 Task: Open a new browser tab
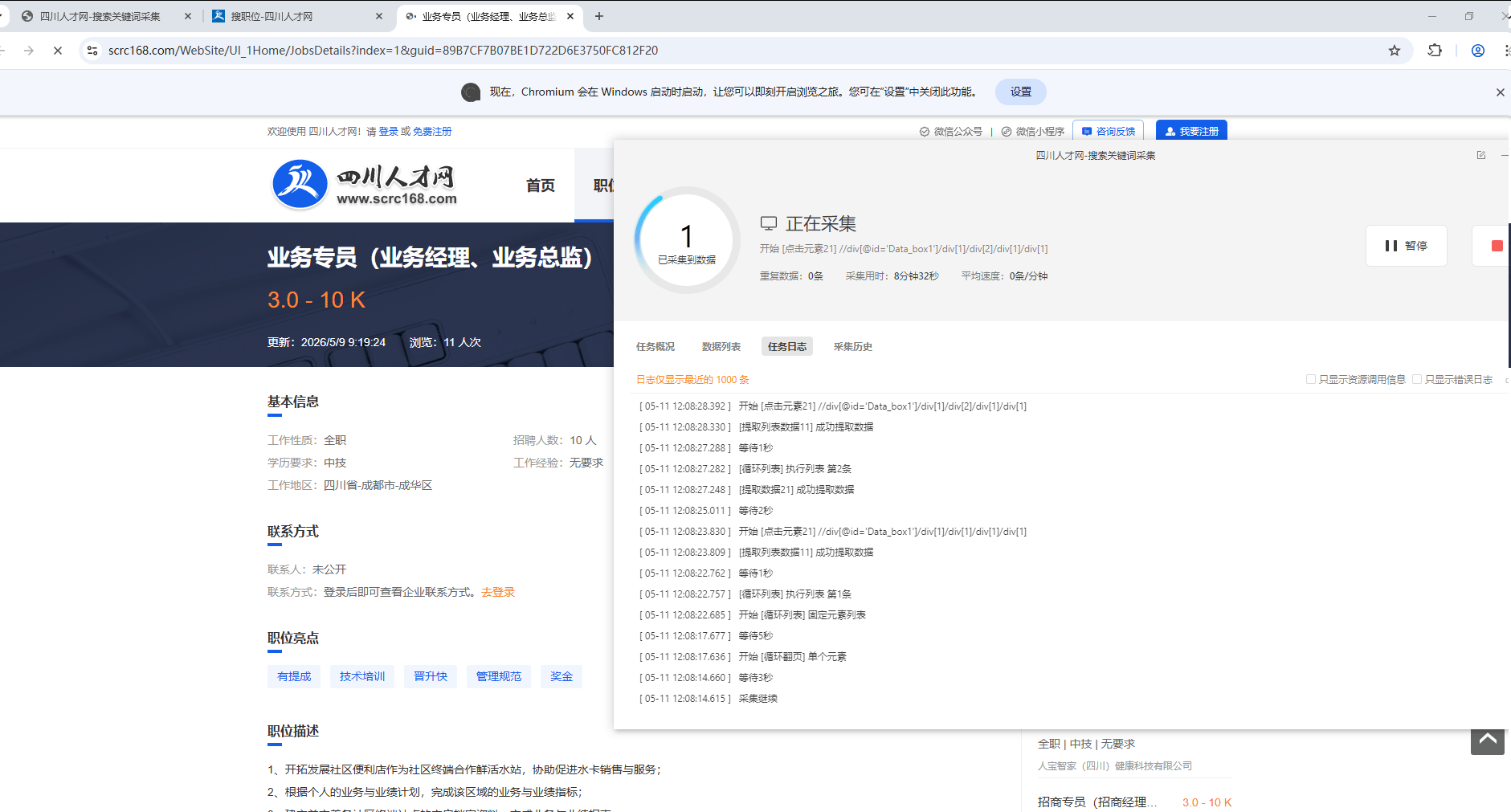click(x=599, y=16)
